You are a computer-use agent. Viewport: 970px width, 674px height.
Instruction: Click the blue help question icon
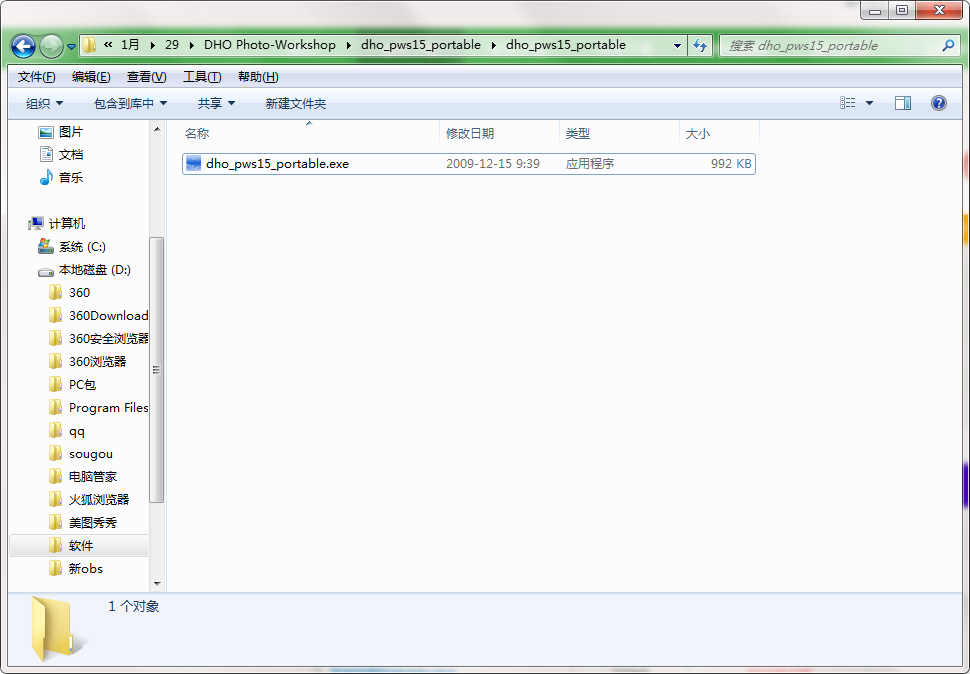click(x=938, y=103)
